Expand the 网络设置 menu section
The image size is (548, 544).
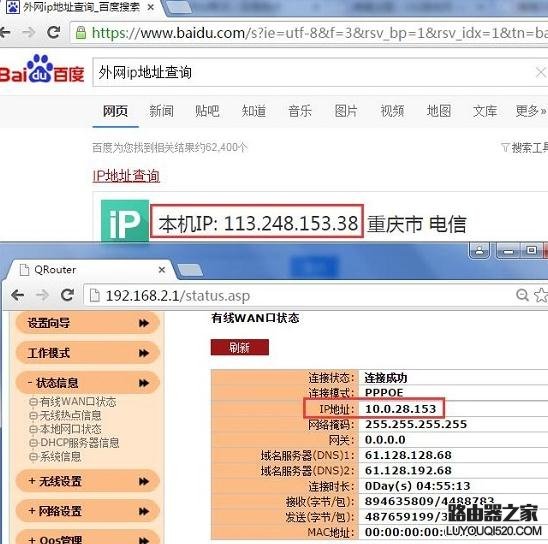click(x=88, y=511)
